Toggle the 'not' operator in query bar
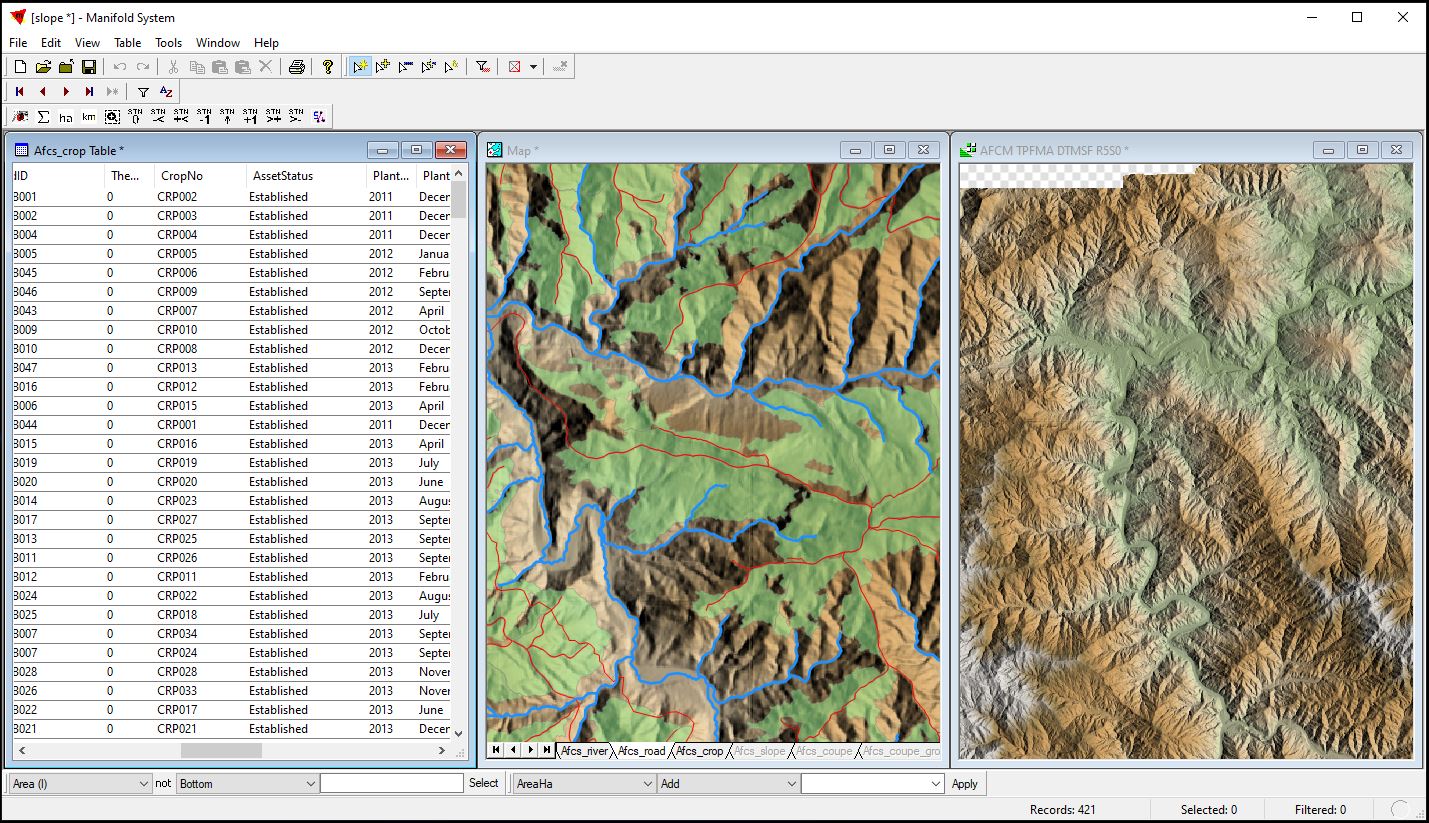1429x823 pixels. click(x=163, y=784)
